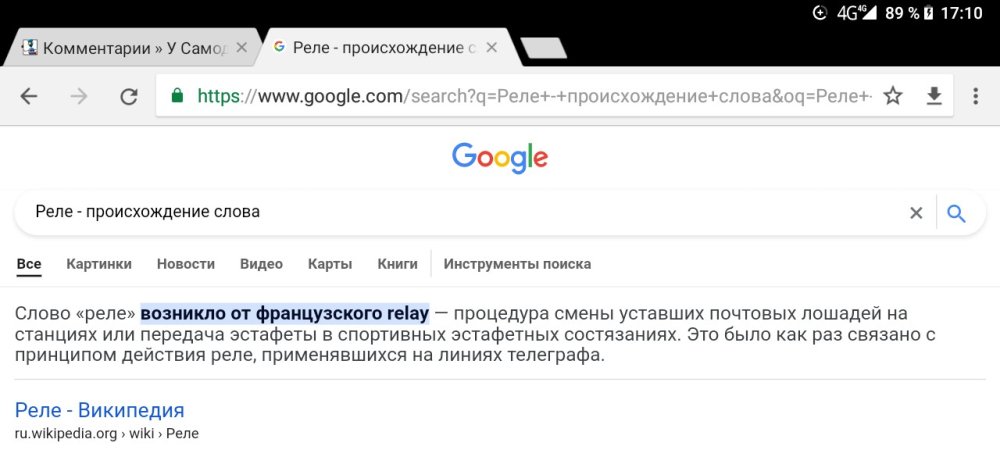Click the Google logo
This screenshot has width=1000, height=450.
click(x=500, y=157)
